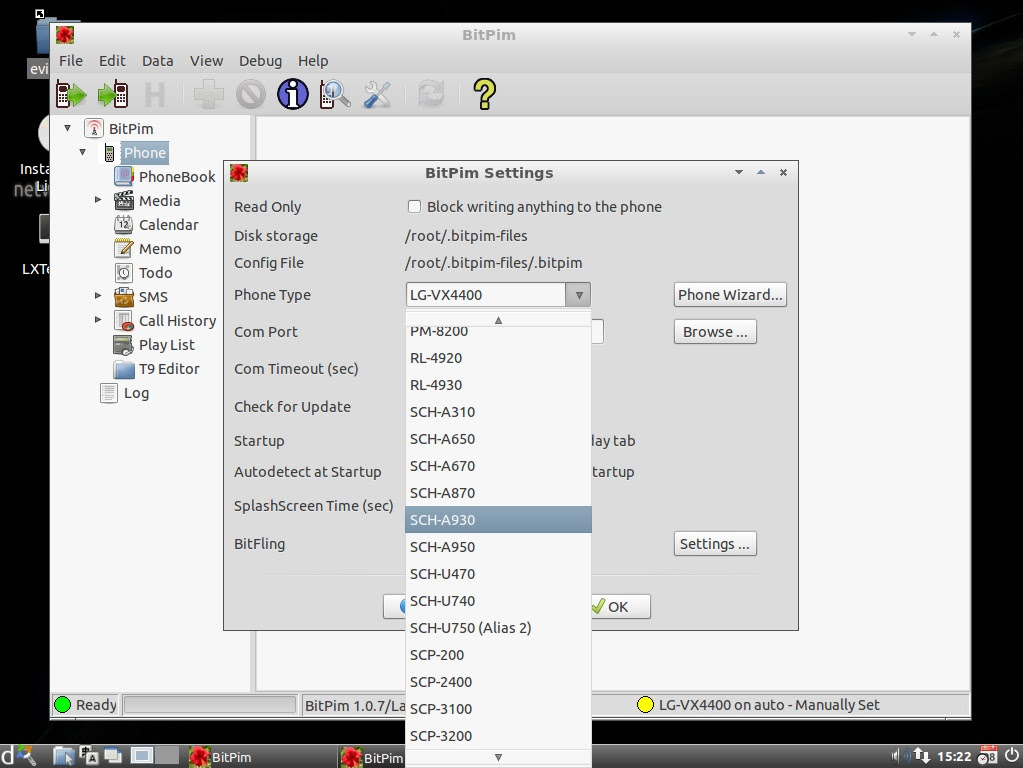
Task: Choose SCP-3200 from the list
Action: tap(498, 735)
